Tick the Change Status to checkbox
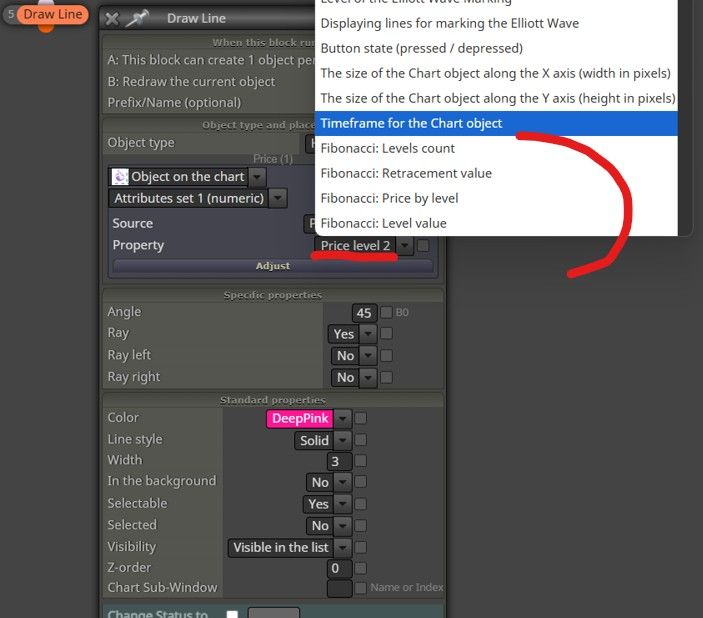 [x=232, y=614]
